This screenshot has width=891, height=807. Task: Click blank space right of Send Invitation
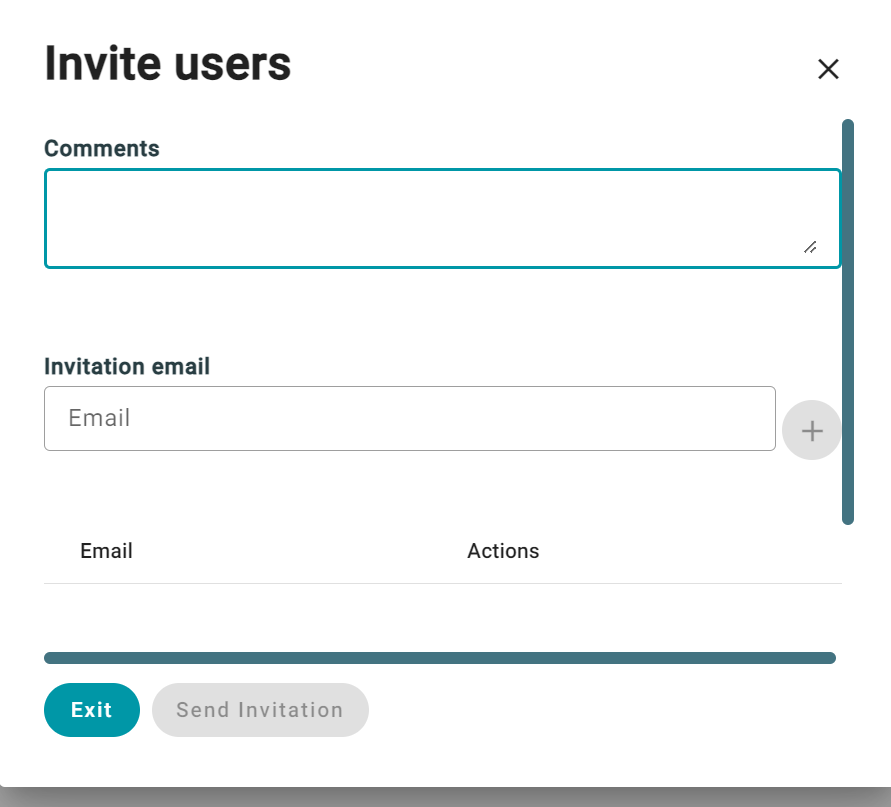[602, 710]
